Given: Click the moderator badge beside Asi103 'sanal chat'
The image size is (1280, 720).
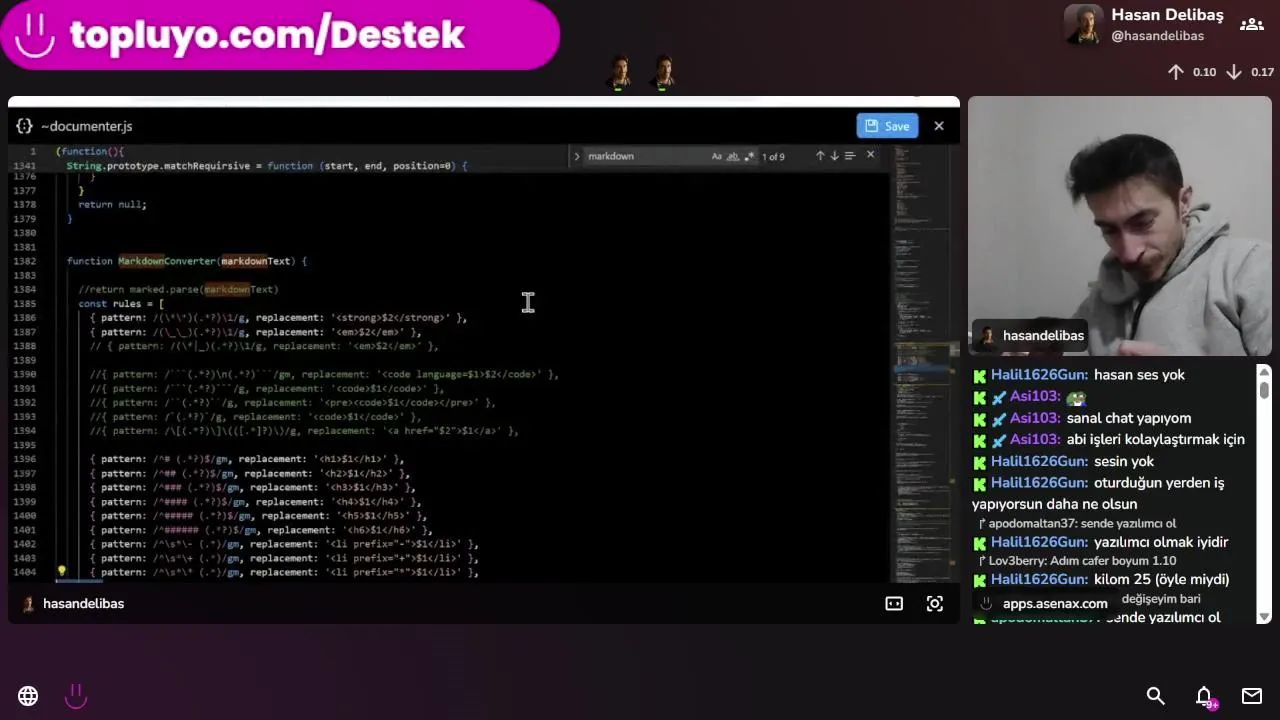Looking at the screenshot, I should [999, 419].
